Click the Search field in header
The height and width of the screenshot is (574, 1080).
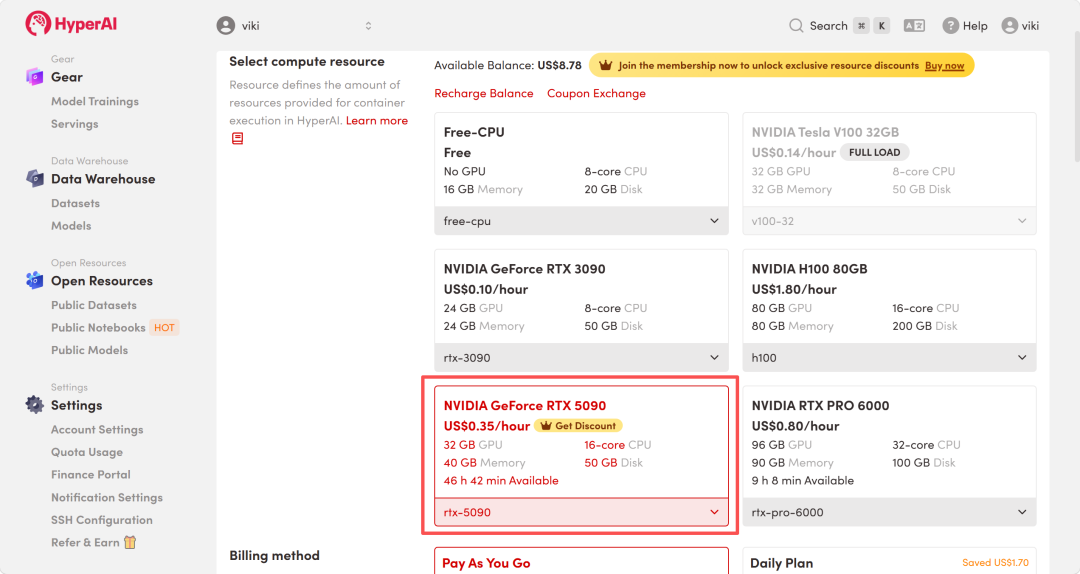coord(839,25)
